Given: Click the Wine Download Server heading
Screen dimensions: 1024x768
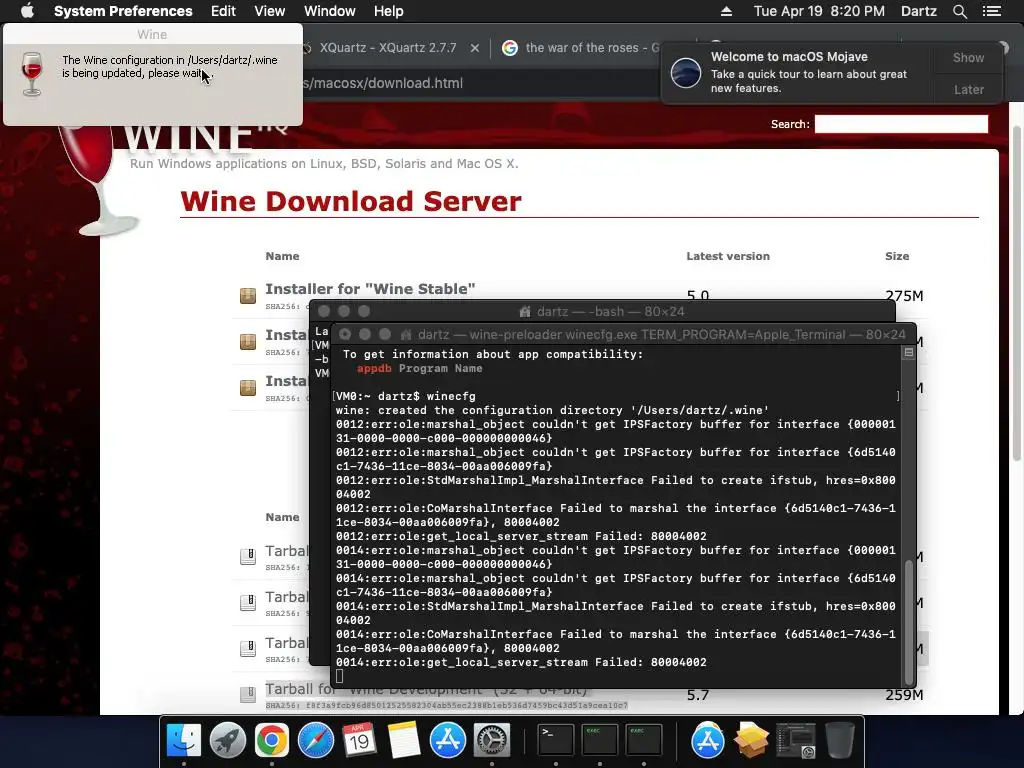Looking at the screenshot, I should pos(351,201).
